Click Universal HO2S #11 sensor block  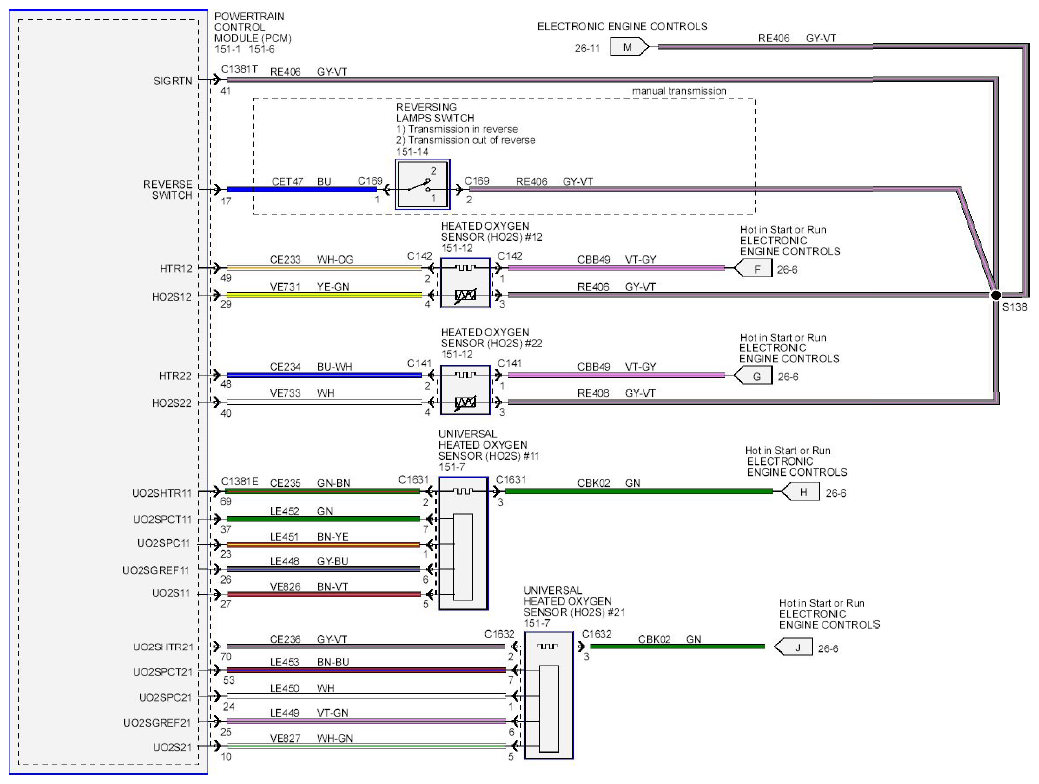[x=463, y=543]
